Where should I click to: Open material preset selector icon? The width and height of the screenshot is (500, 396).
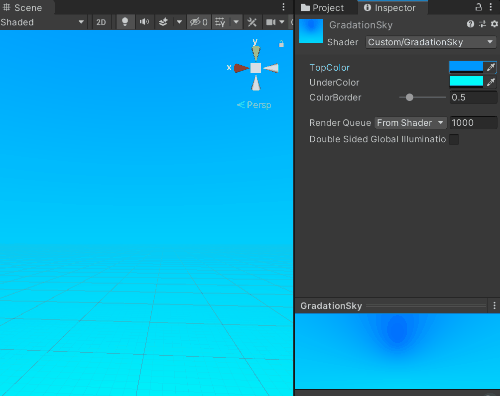[x=482, y=24]
